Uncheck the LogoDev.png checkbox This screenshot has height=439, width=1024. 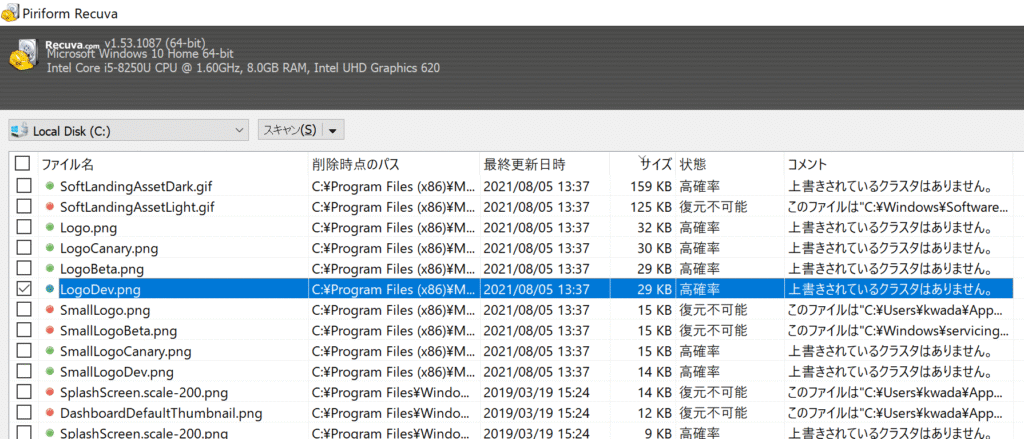[23, 290]
